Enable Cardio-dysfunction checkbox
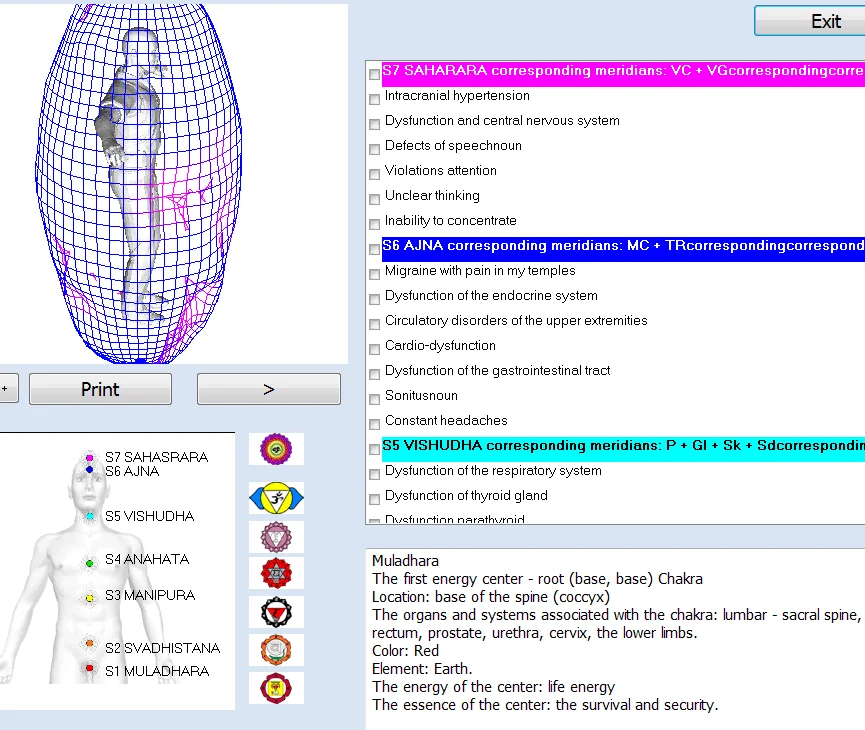Image resolution: width=865 pixels, height=730 pixels. (375, 349)
